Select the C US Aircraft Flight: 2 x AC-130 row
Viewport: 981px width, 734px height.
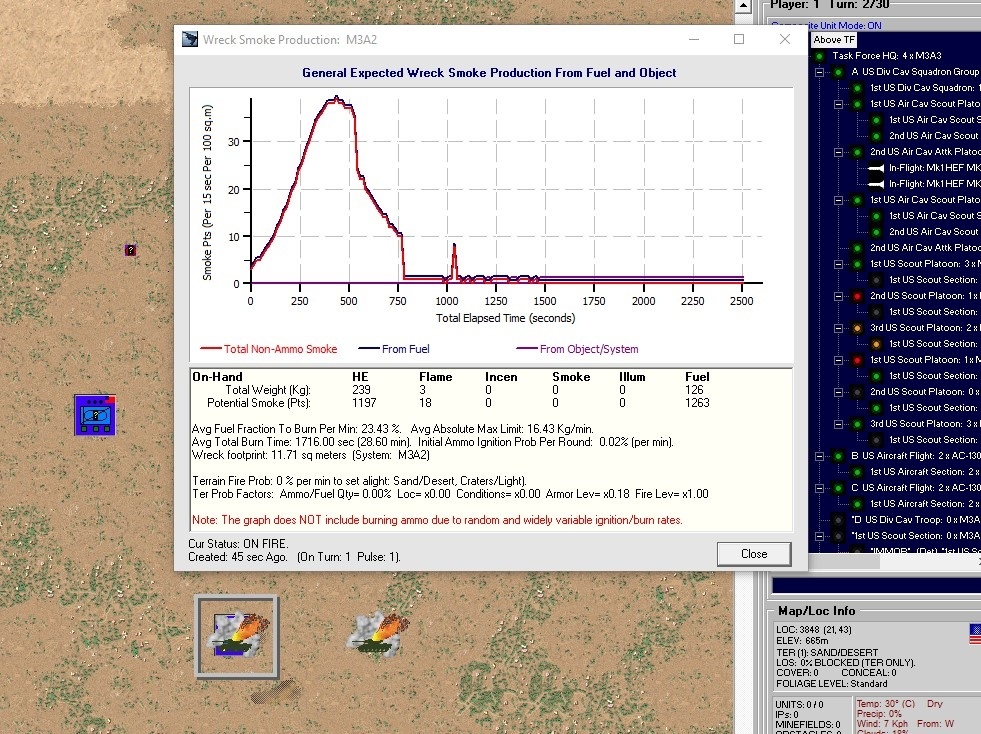[x=915, y=487]
